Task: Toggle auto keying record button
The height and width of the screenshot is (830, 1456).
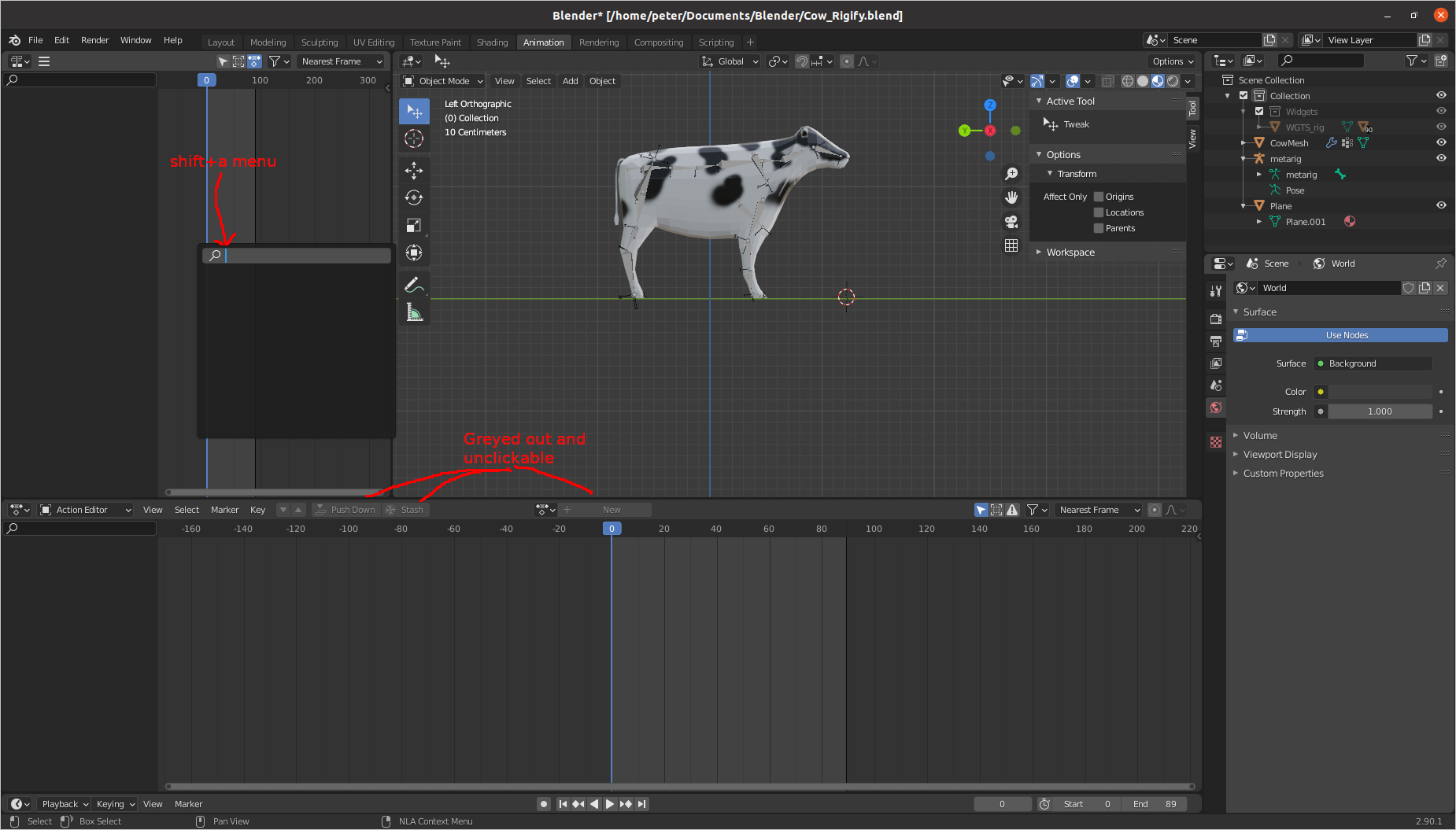Action: 543,804
